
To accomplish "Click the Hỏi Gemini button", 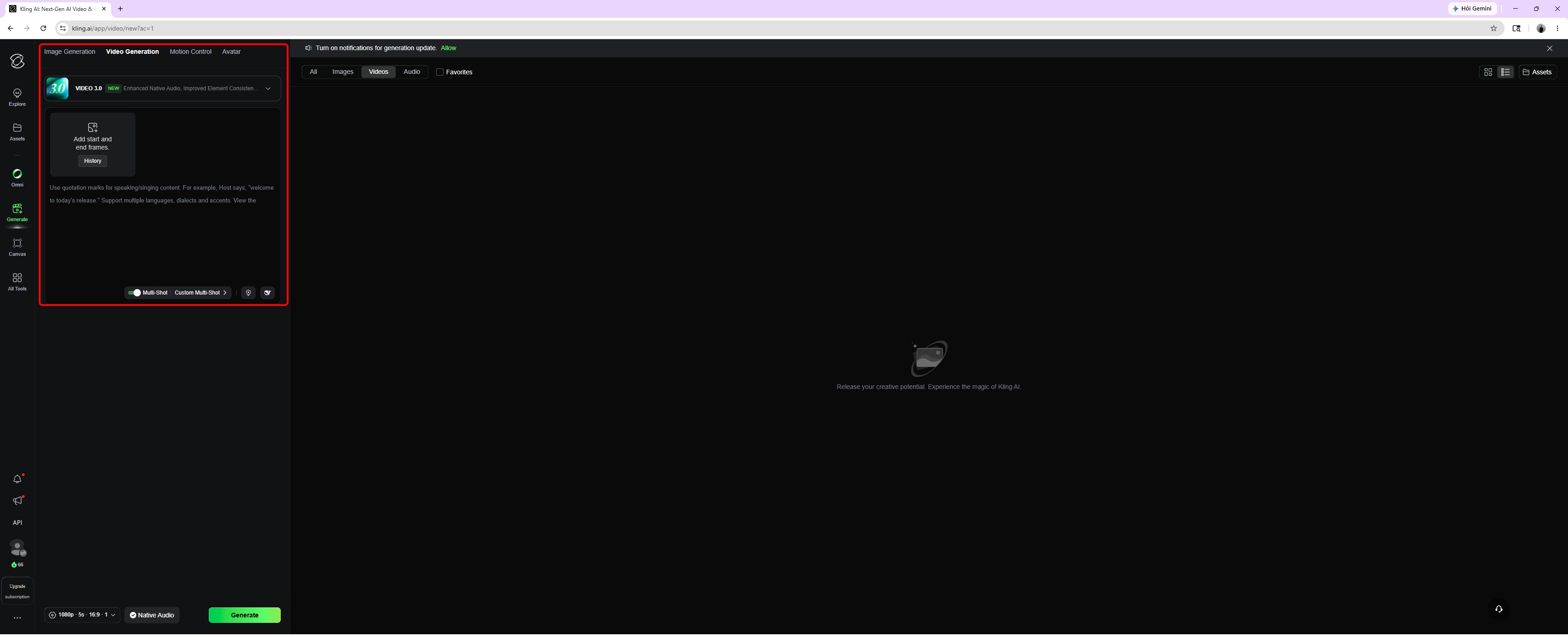I will [1472, 9].
